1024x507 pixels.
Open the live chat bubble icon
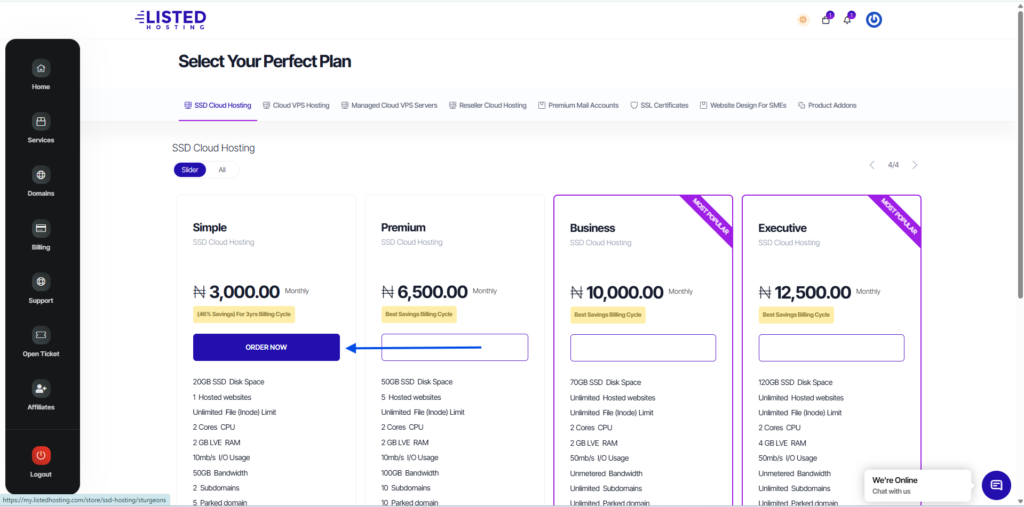point(996,485)
